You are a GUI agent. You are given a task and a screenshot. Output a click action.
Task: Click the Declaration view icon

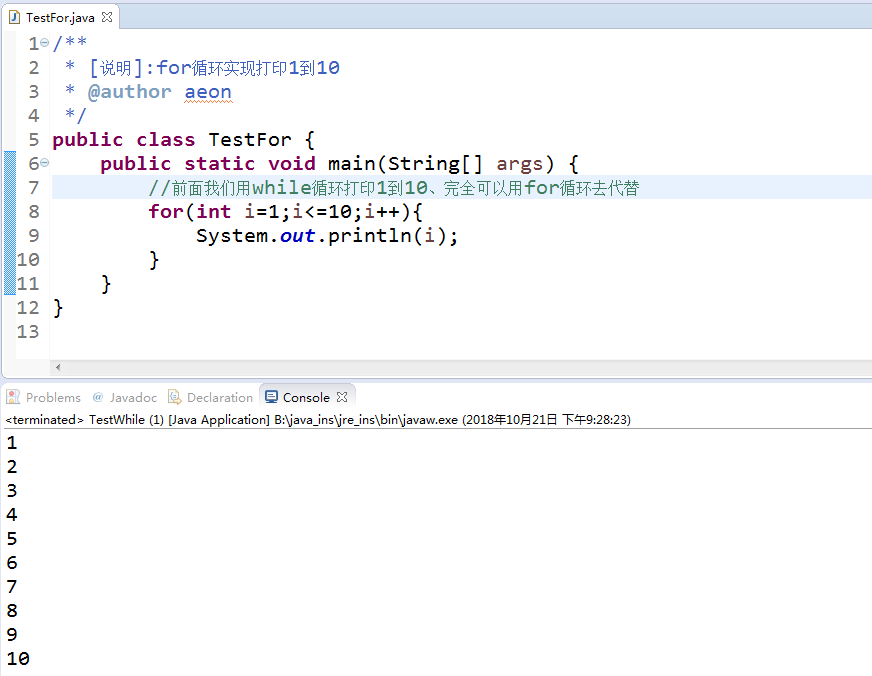tap(175, 397)
